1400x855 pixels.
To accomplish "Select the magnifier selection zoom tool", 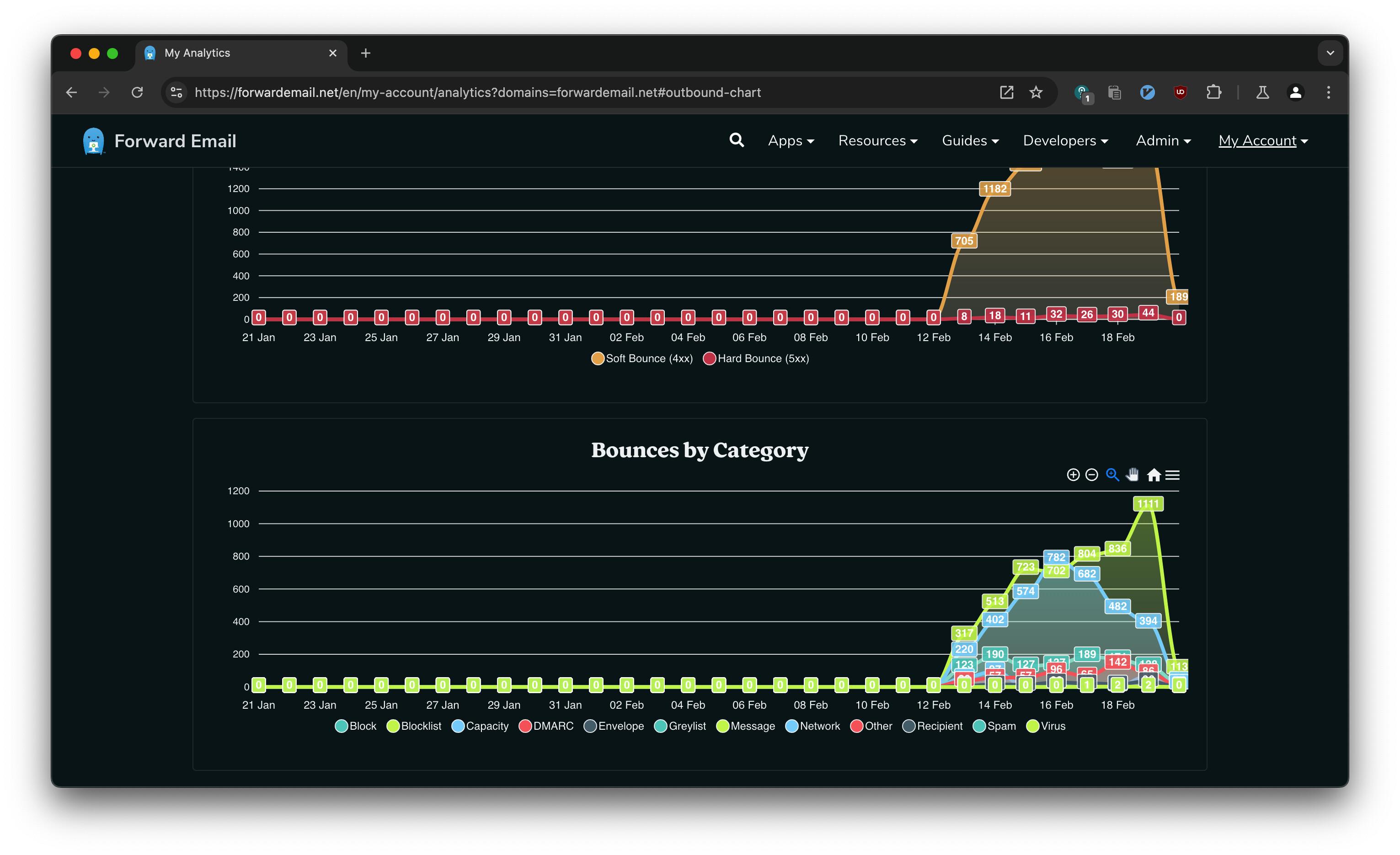I will 1112,475.
